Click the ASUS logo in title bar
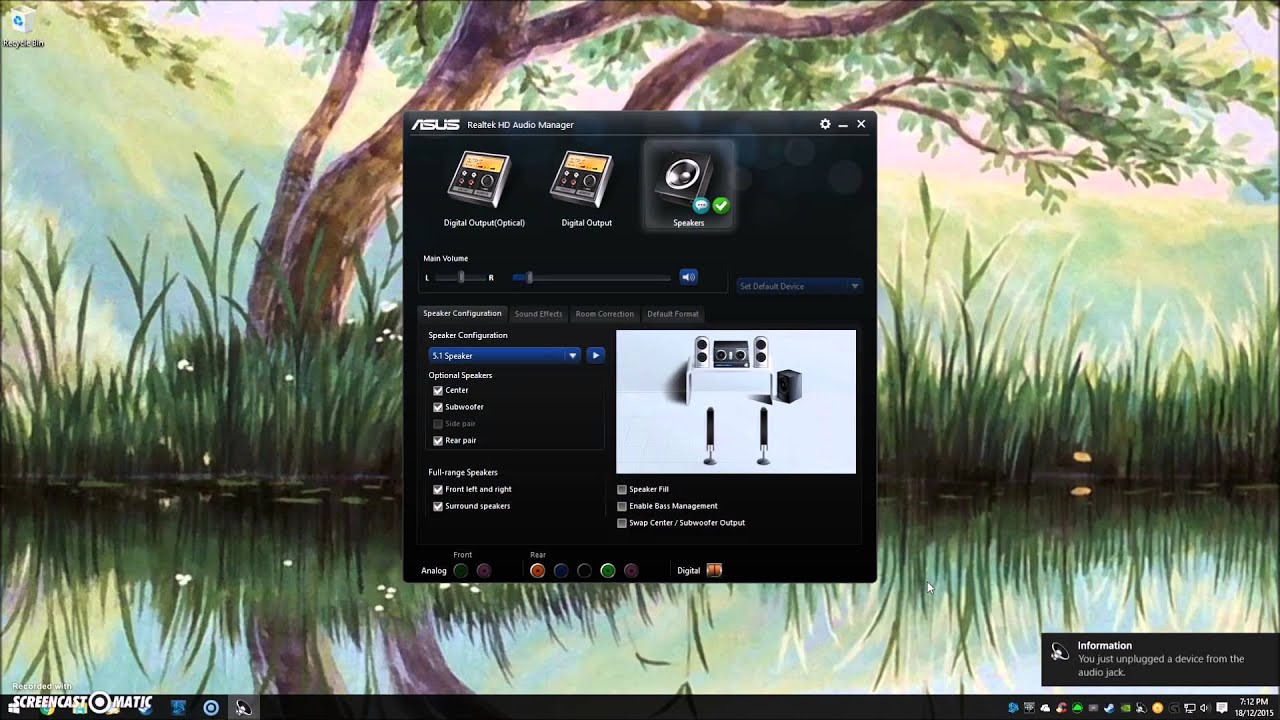The width and height of the screenshot is (1280, 720). [435, 124]
